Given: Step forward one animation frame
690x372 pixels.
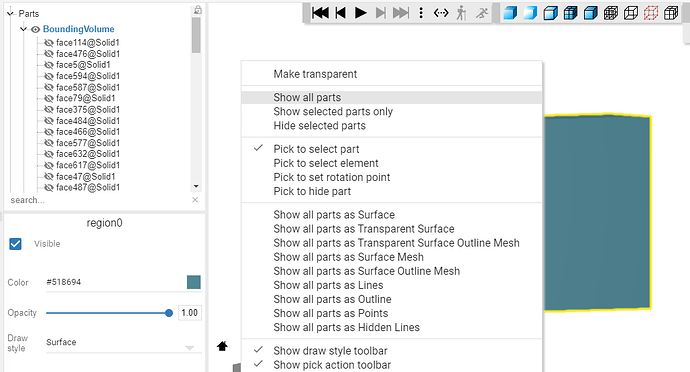Looking at the screenshot, I should click(x=381, y=13).
